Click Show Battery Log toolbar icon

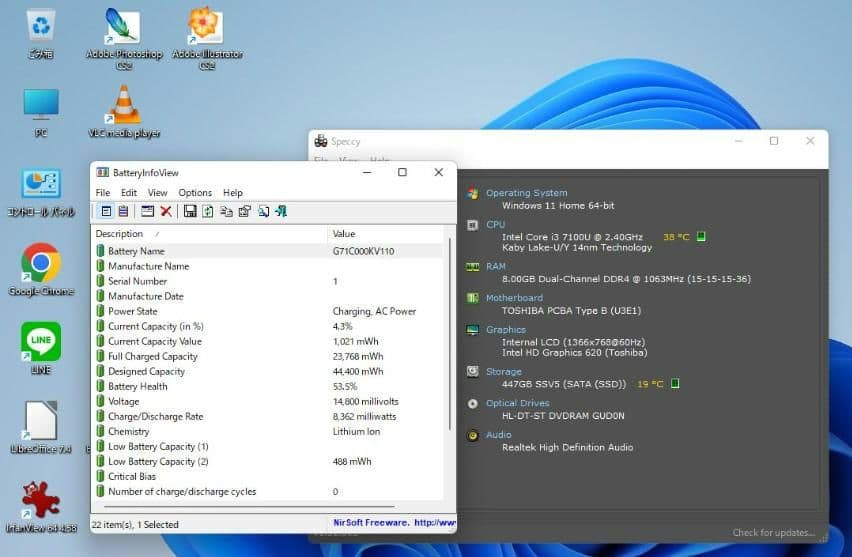pos(123,211)
